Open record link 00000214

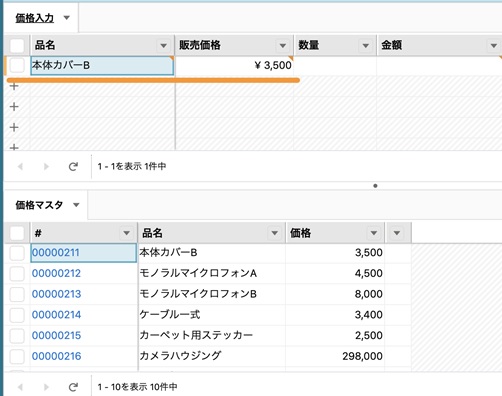[x=56, y=315]
